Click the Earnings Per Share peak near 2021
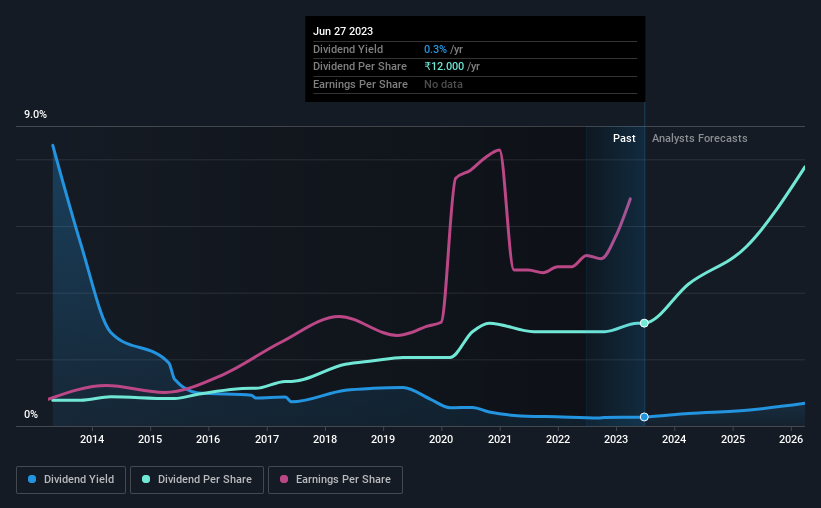This screenshot has width=821, height=508. click(x=500, y=150)
